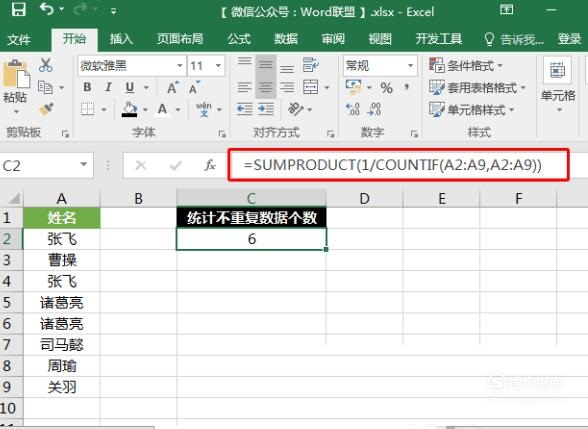This screenshot has width=588, height=429.
Task: Click the Increase Decimal icon
Action: (353, 109)
